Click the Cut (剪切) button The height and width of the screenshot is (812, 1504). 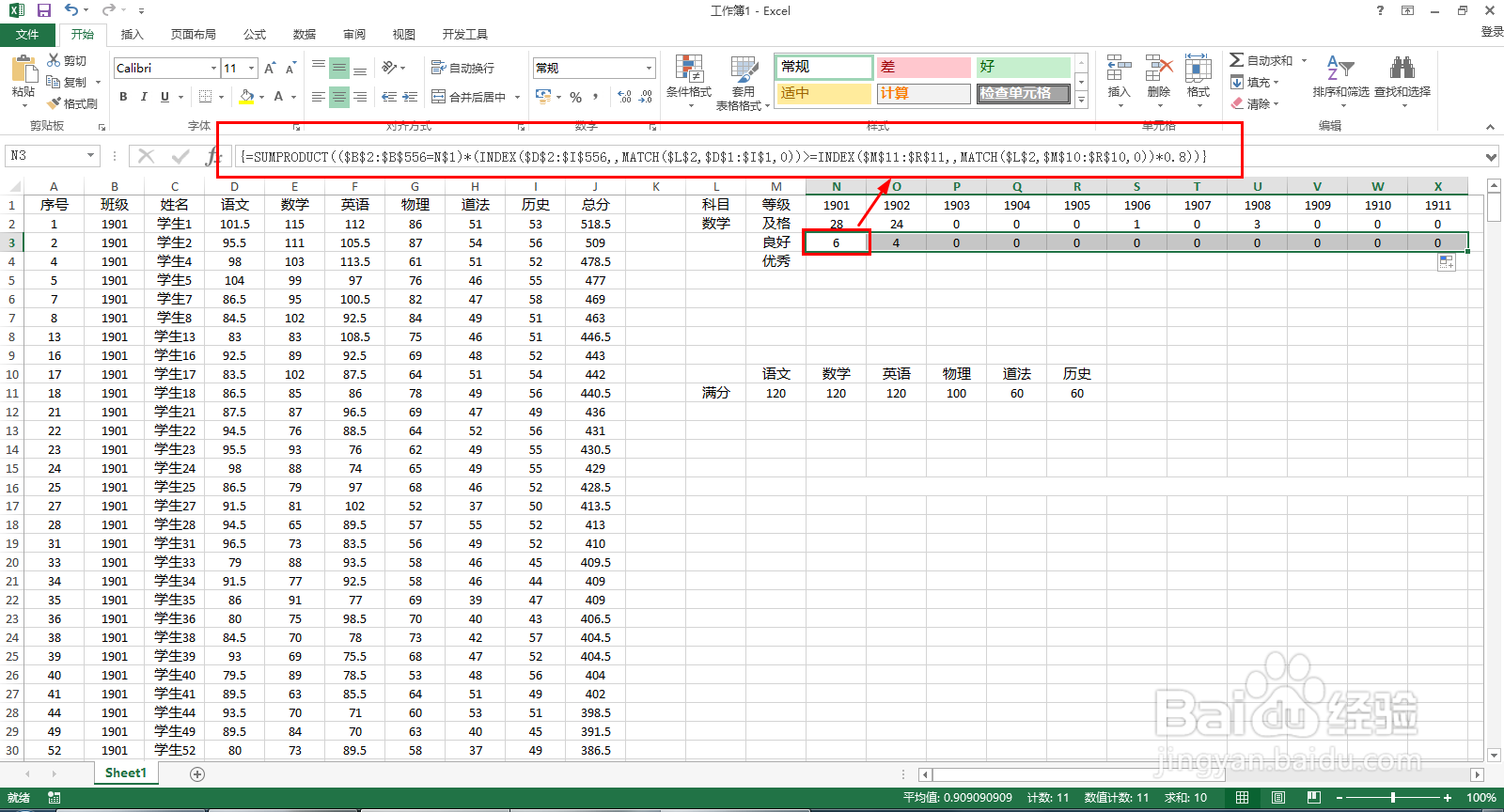(x=67, y=60)
